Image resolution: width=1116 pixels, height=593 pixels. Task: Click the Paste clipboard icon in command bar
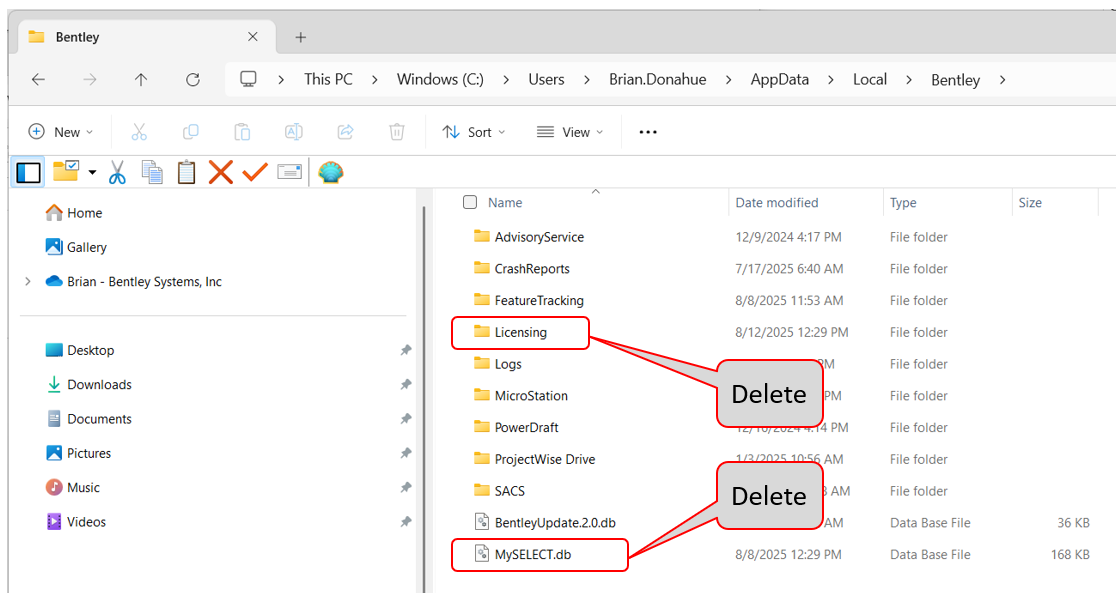click(242, 132)
